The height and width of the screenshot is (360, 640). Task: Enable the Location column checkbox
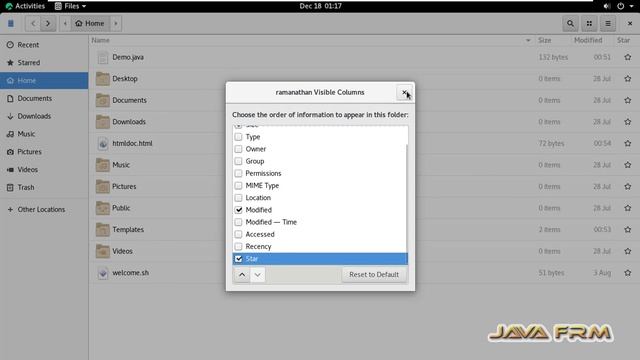[x=239, y=198]
